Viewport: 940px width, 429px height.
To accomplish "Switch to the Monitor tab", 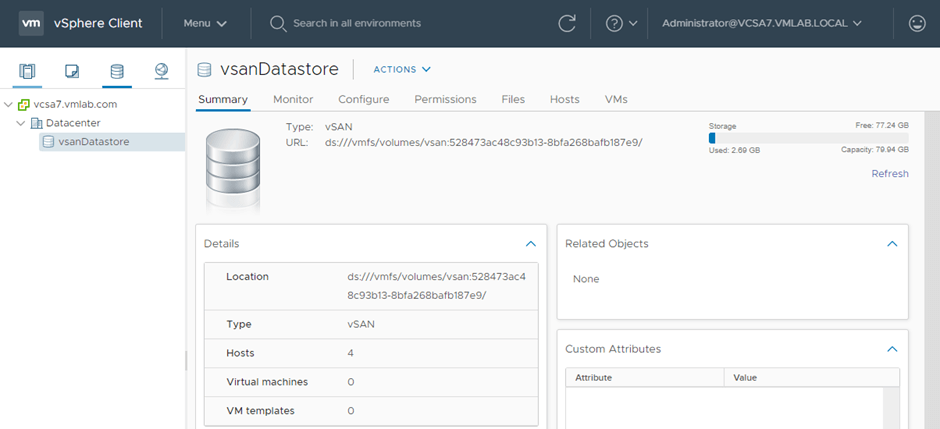I will click(293, 99).
